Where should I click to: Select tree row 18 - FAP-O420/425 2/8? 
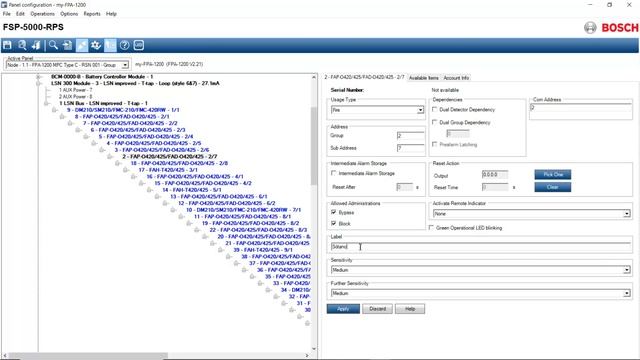[x=179, y=163]
